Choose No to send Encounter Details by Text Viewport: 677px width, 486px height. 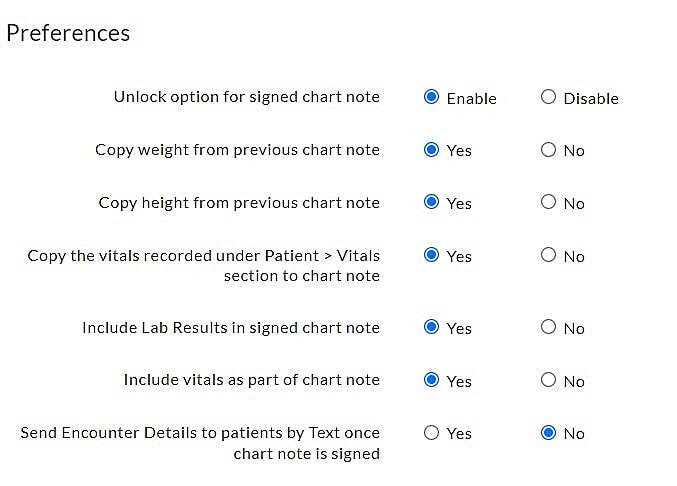(548, 433)
